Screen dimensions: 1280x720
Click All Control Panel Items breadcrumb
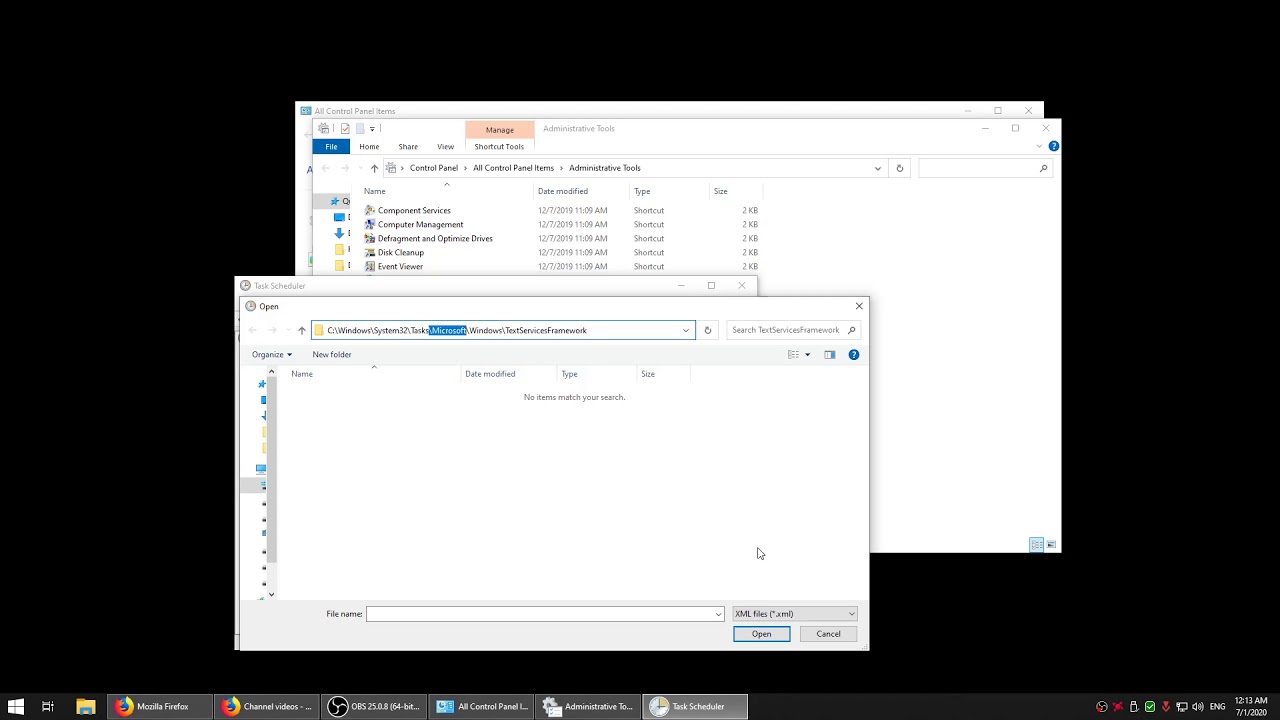[x=513, y=168]
